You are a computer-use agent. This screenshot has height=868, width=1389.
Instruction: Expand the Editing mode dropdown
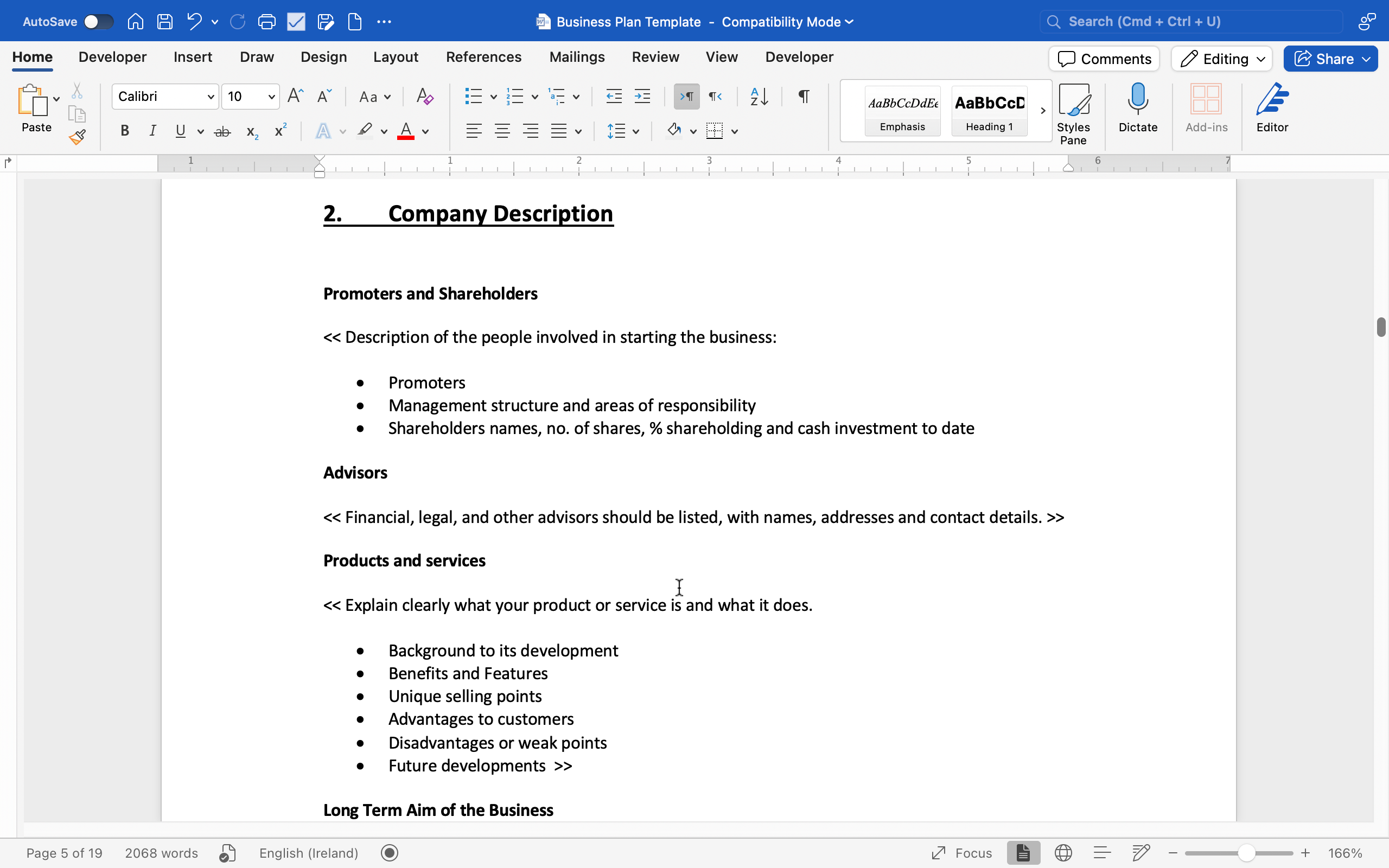point(1221,59)
